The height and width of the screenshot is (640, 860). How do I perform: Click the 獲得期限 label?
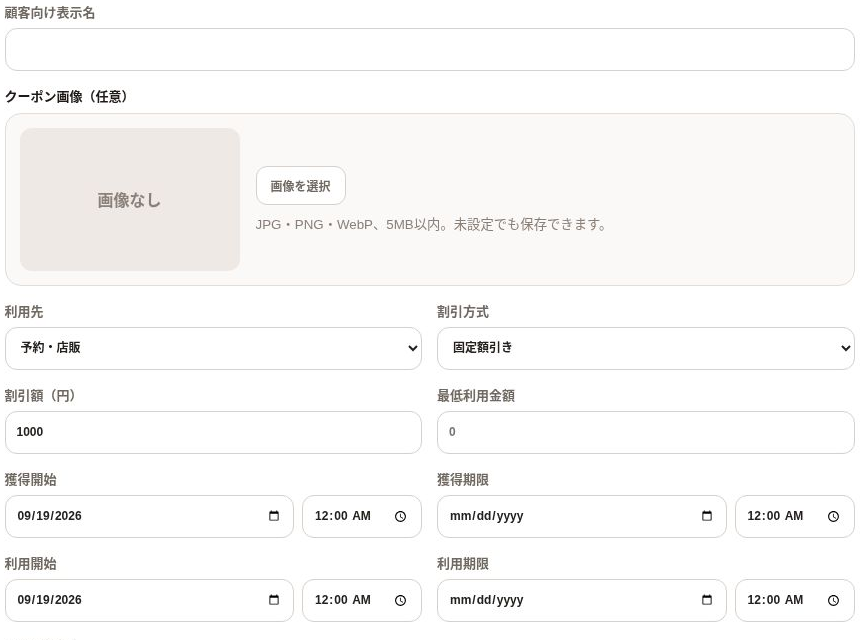pyautogui.click(x=463, y=479)
